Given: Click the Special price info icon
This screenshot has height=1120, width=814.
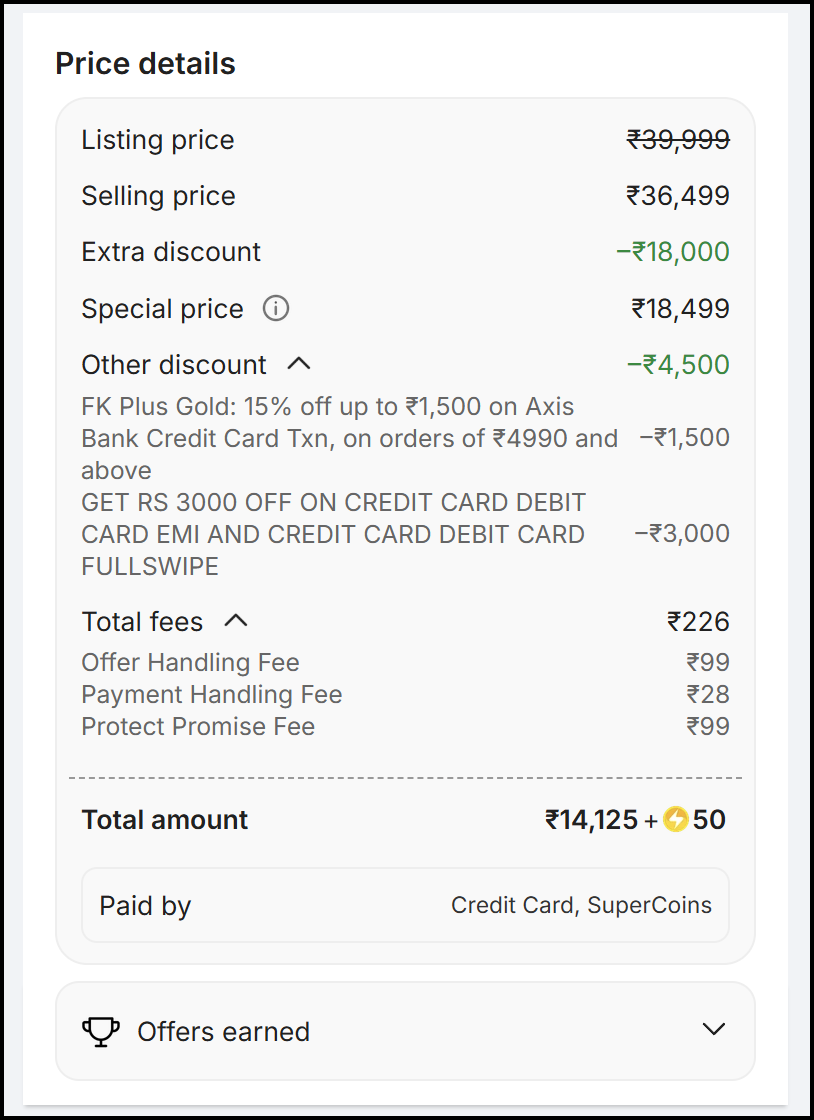Looking at the screenshot, I should point(276,309).
